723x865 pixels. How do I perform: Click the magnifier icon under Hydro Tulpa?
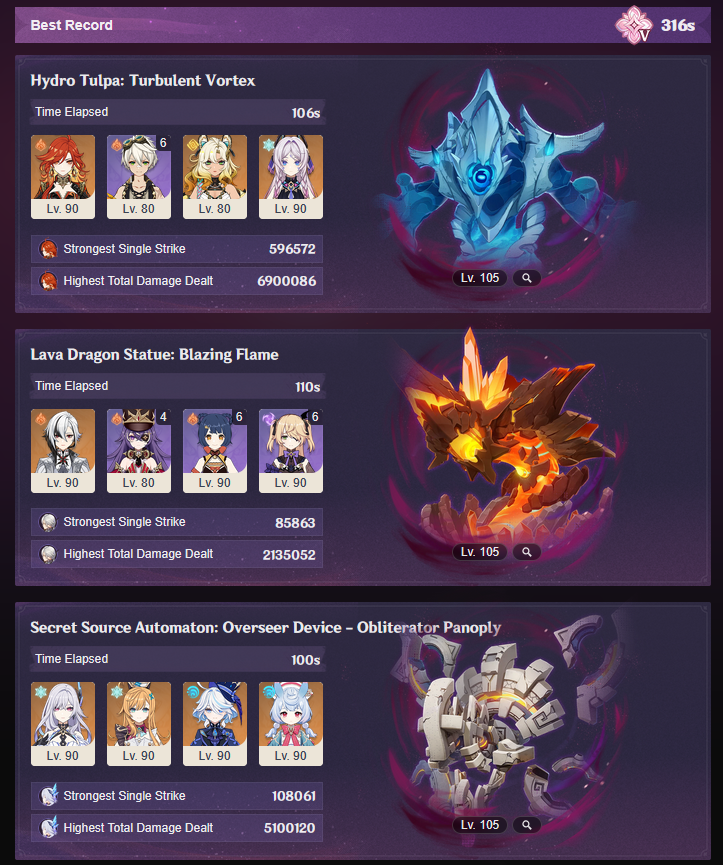527,278
